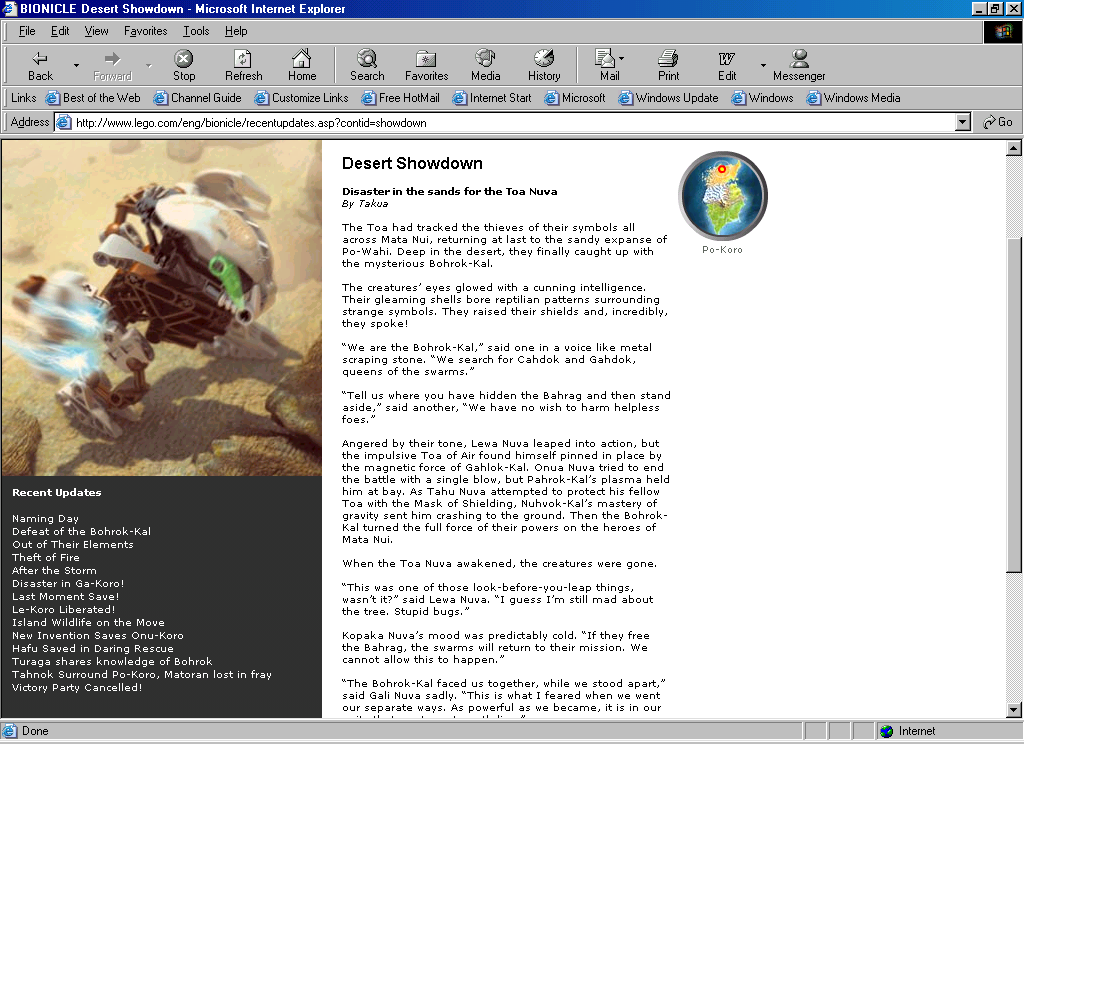Open Internet Start shortcut
The image size is (1100, 1000).
pyautogui.click(x=492, y=98)
